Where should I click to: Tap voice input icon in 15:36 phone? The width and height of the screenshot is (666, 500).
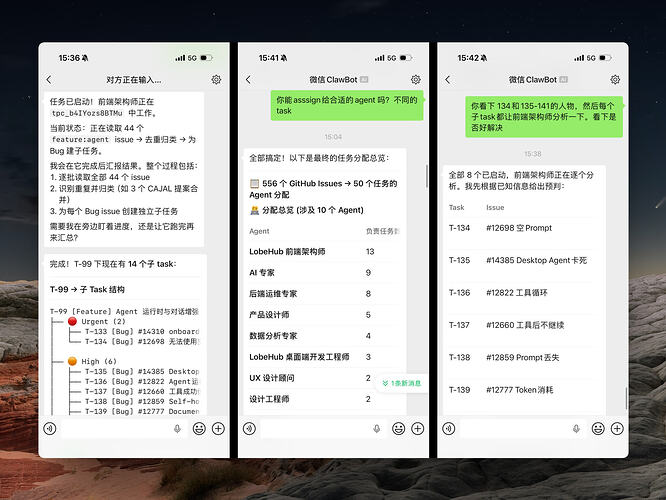(50, 429)
